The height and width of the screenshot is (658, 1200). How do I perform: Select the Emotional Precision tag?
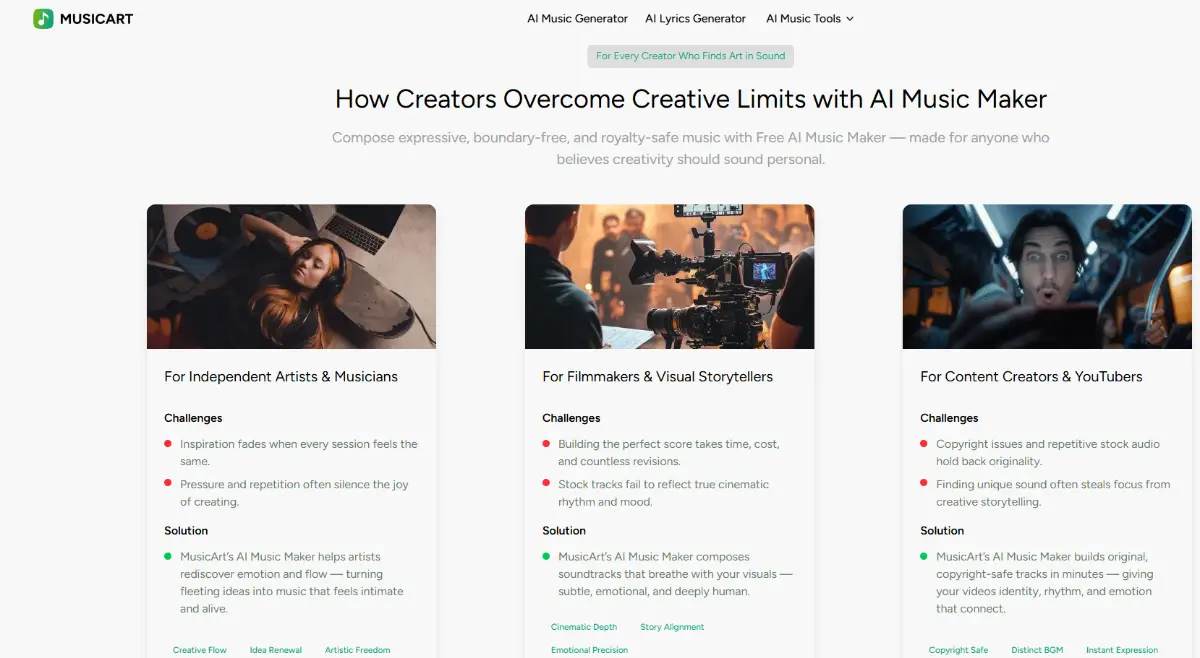589,650
